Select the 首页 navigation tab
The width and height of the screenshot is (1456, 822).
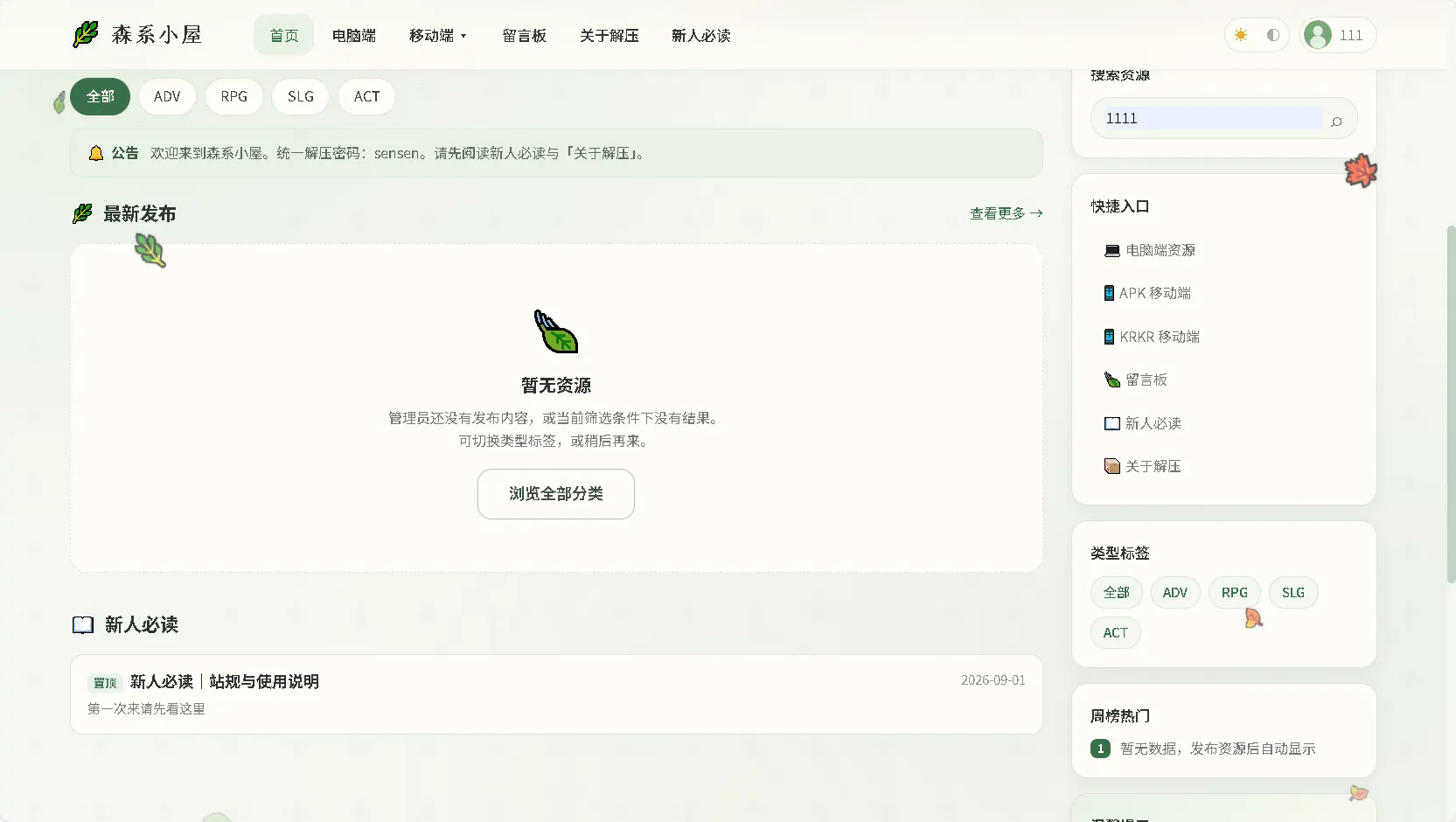[284, 36]
